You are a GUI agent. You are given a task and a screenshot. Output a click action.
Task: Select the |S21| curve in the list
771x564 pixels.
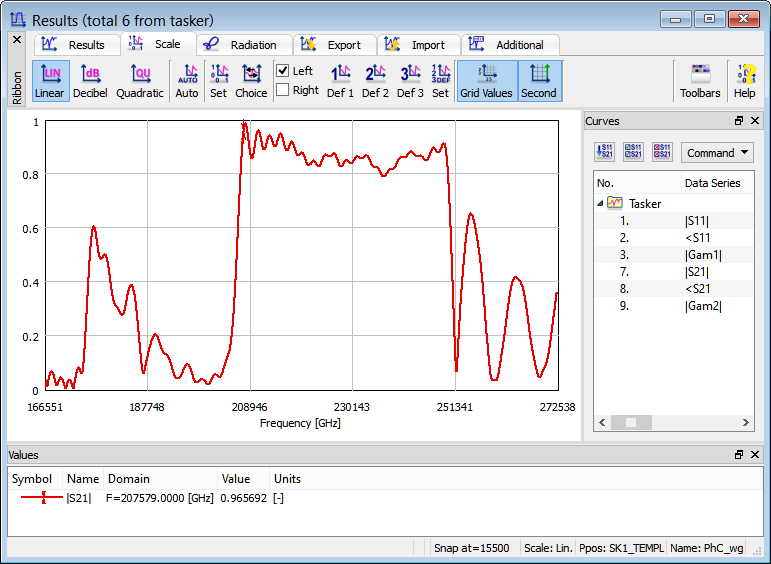pyautogui.click(x=696, y=271)
